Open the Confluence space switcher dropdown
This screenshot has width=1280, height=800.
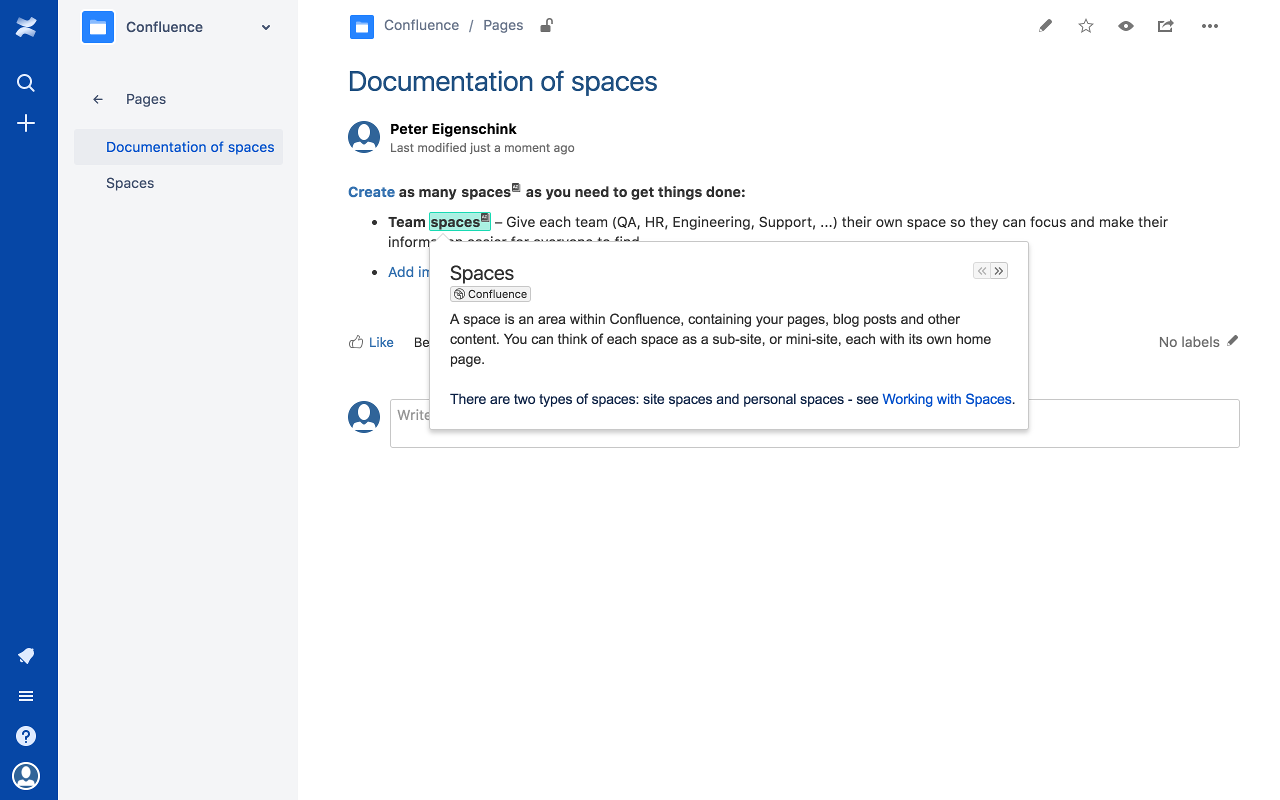(x=265, y=27)
